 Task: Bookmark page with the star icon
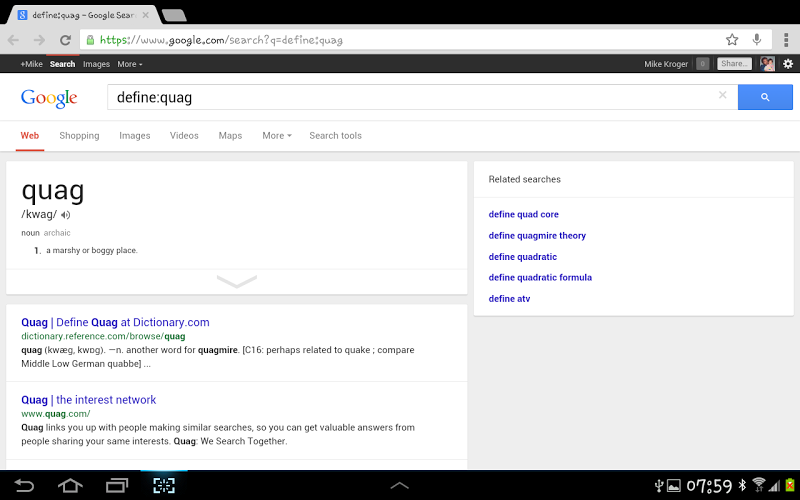(732, 39)
